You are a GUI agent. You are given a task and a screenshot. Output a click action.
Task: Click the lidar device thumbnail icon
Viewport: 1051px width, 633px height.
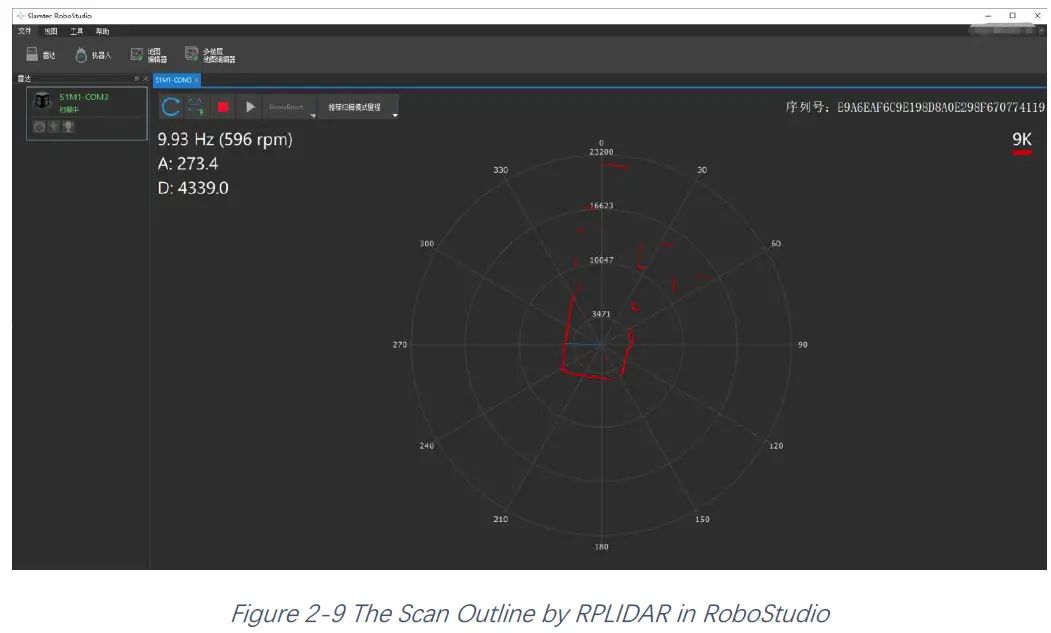pyautogui.click(x=42, y=101)
